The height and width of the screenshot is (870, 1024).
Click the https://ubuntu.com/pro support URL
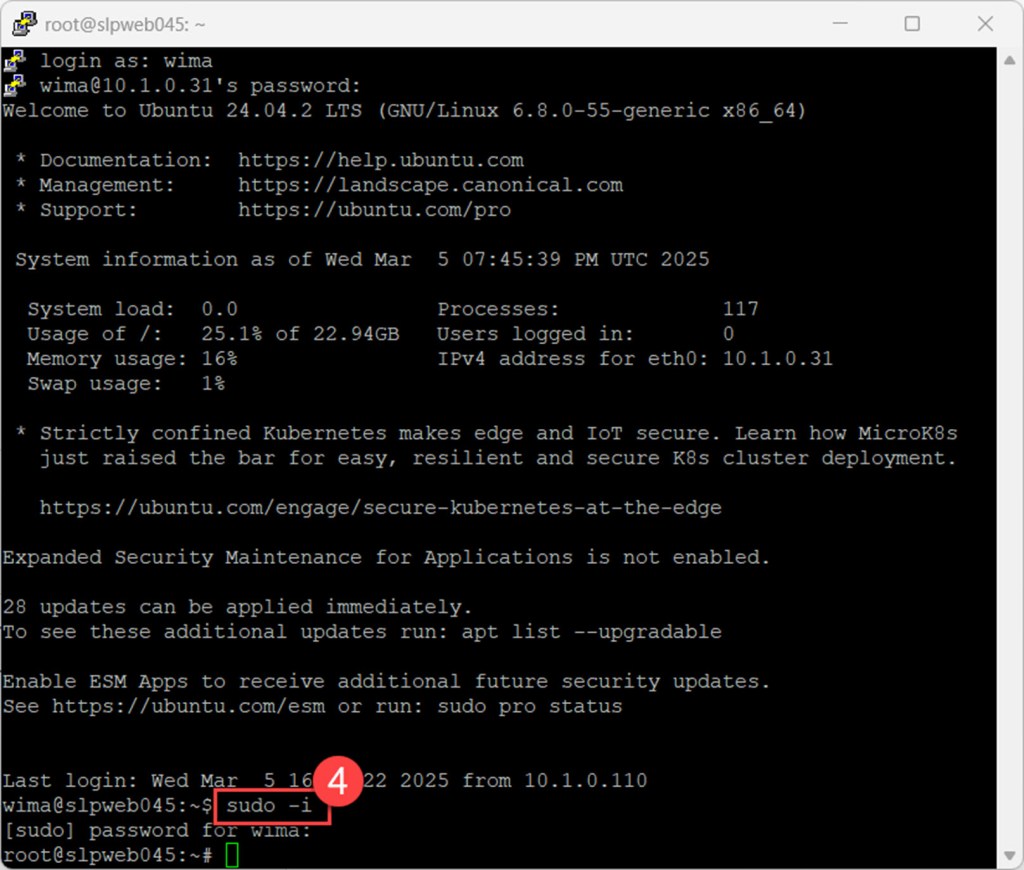pos(374,210)
